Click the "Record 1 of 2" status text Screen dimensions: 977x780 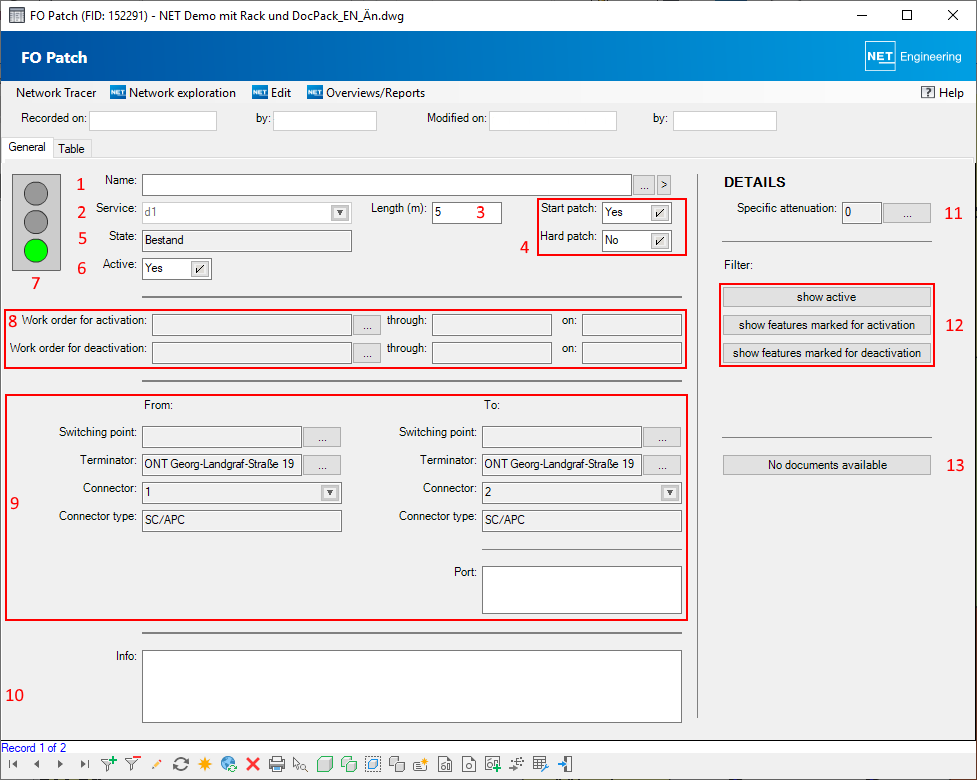34,748
